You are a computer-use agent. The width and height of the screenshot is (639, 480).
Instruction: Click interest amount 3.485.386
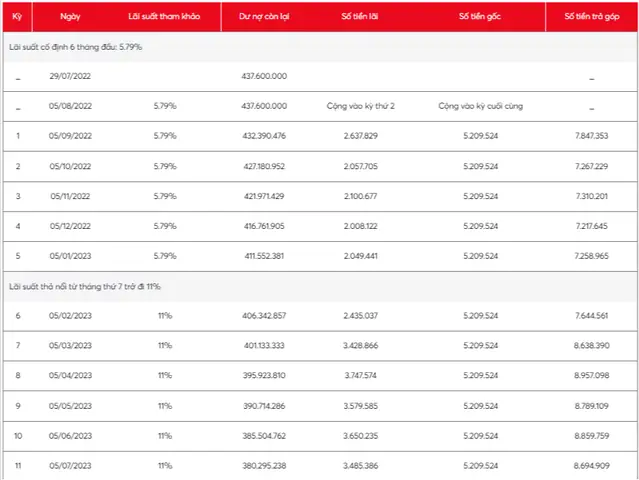coord(361,465)
